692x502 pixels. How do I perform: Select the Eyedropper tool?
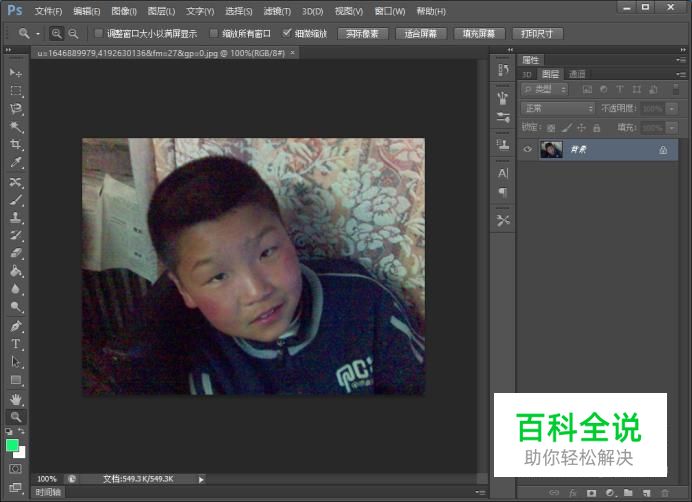(16, 163)
